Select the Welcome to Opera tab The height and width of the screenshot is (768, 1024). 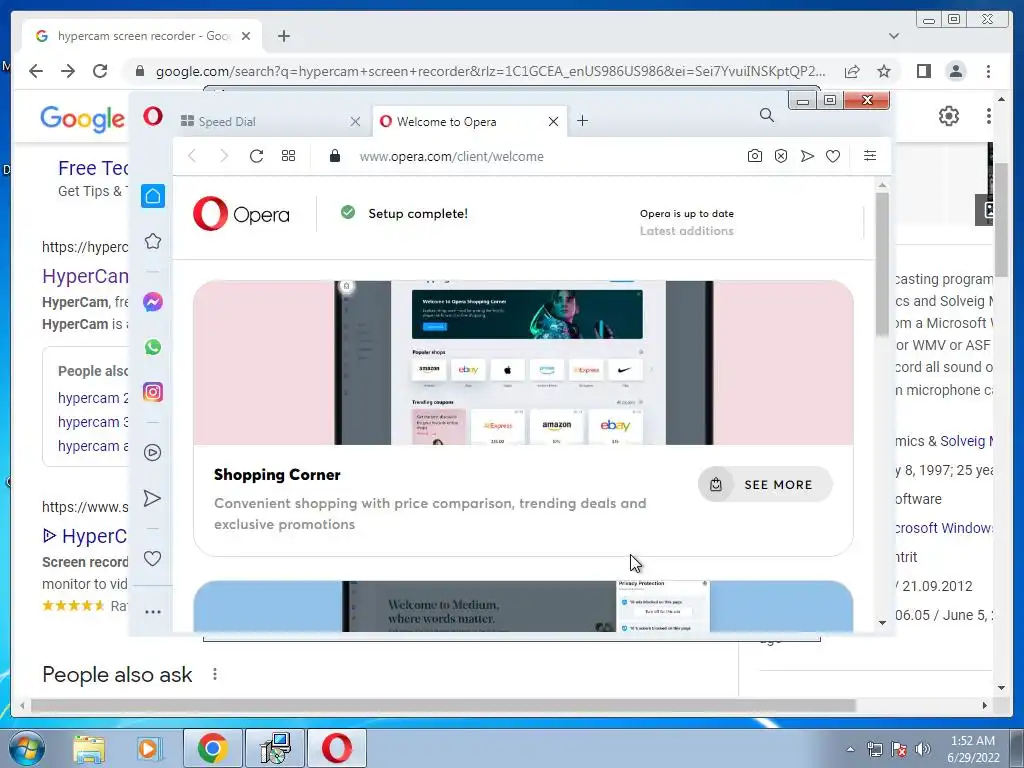pyautogui.click(x=469, y=121)
